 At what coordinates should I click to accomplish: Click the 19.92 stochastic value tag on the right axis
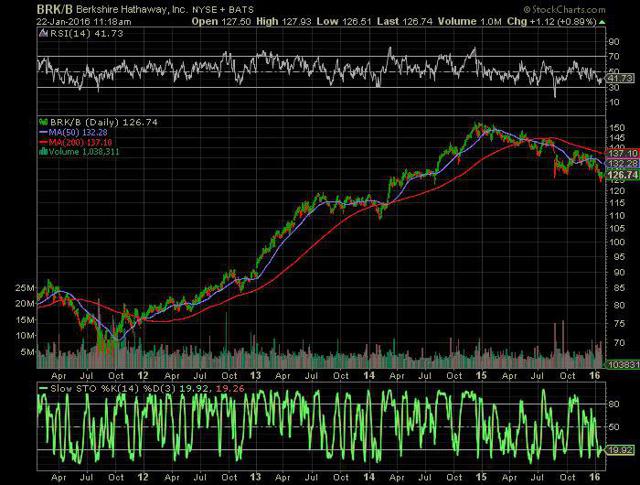(620, 450)
